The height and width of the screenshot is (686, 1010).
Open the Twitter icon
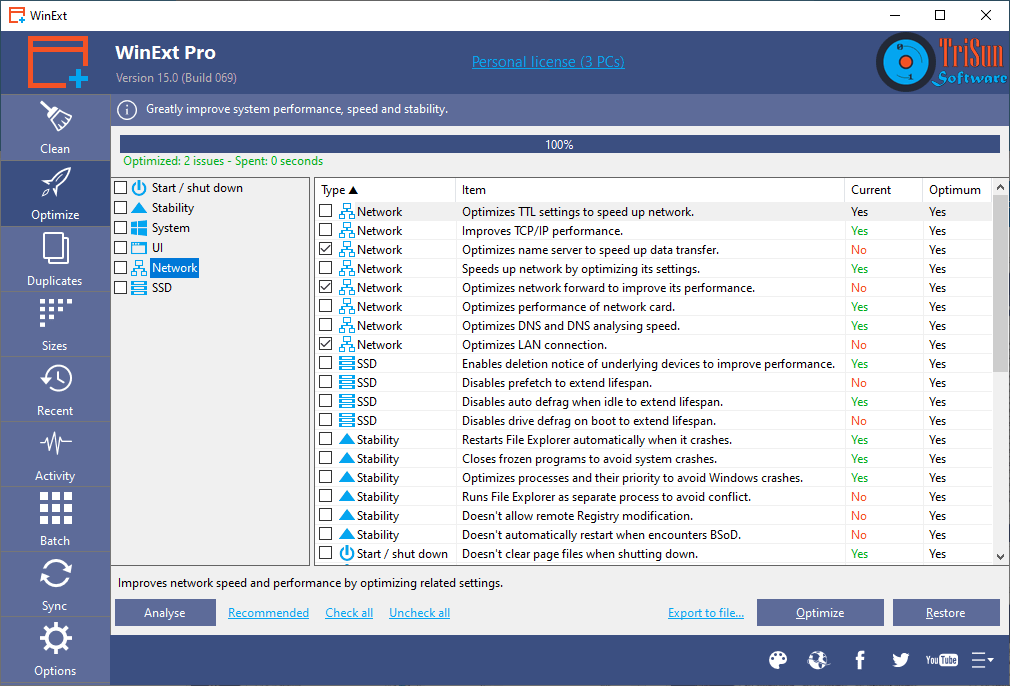[x=900, y=660]
